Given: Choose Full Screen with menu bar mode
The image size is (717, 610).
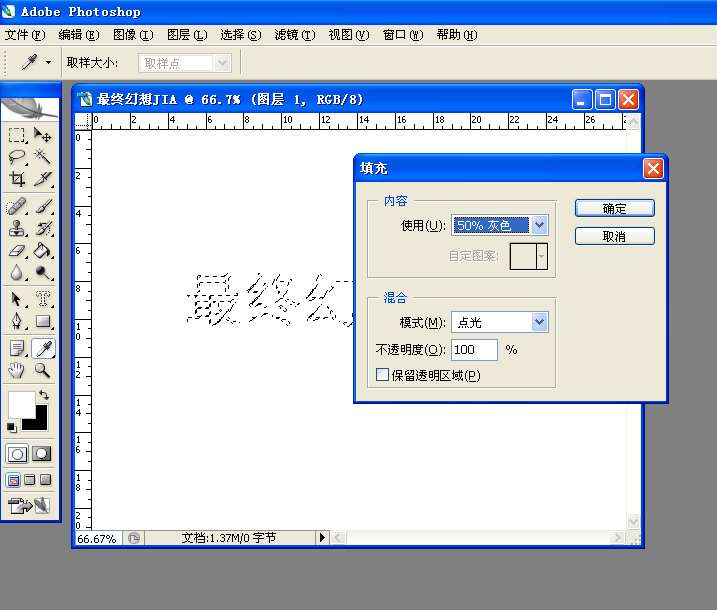Looking at the screenshot, I should (x=30, y=480).
